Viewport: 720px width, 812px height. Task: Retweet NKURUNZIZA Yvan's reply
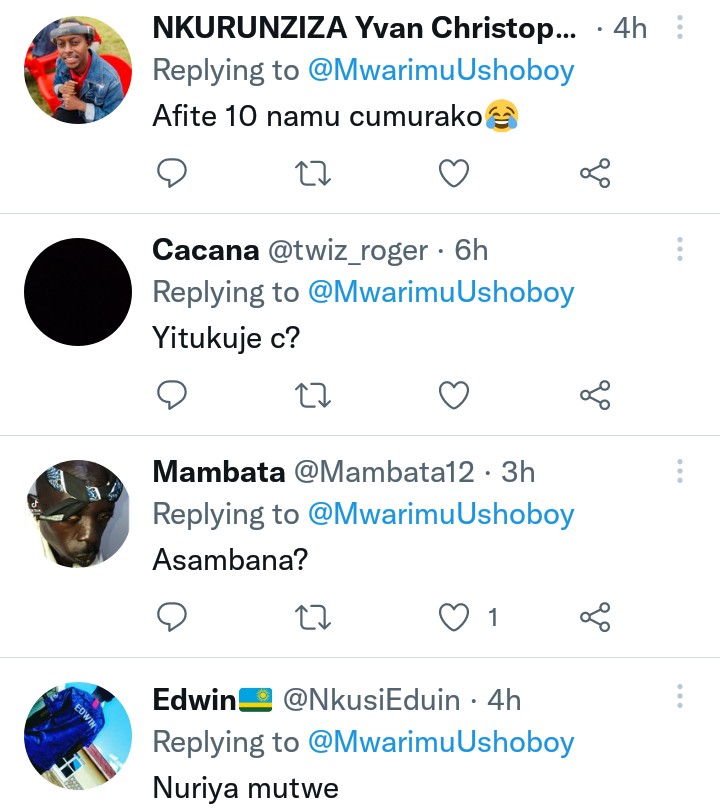(x=315, y=174)
